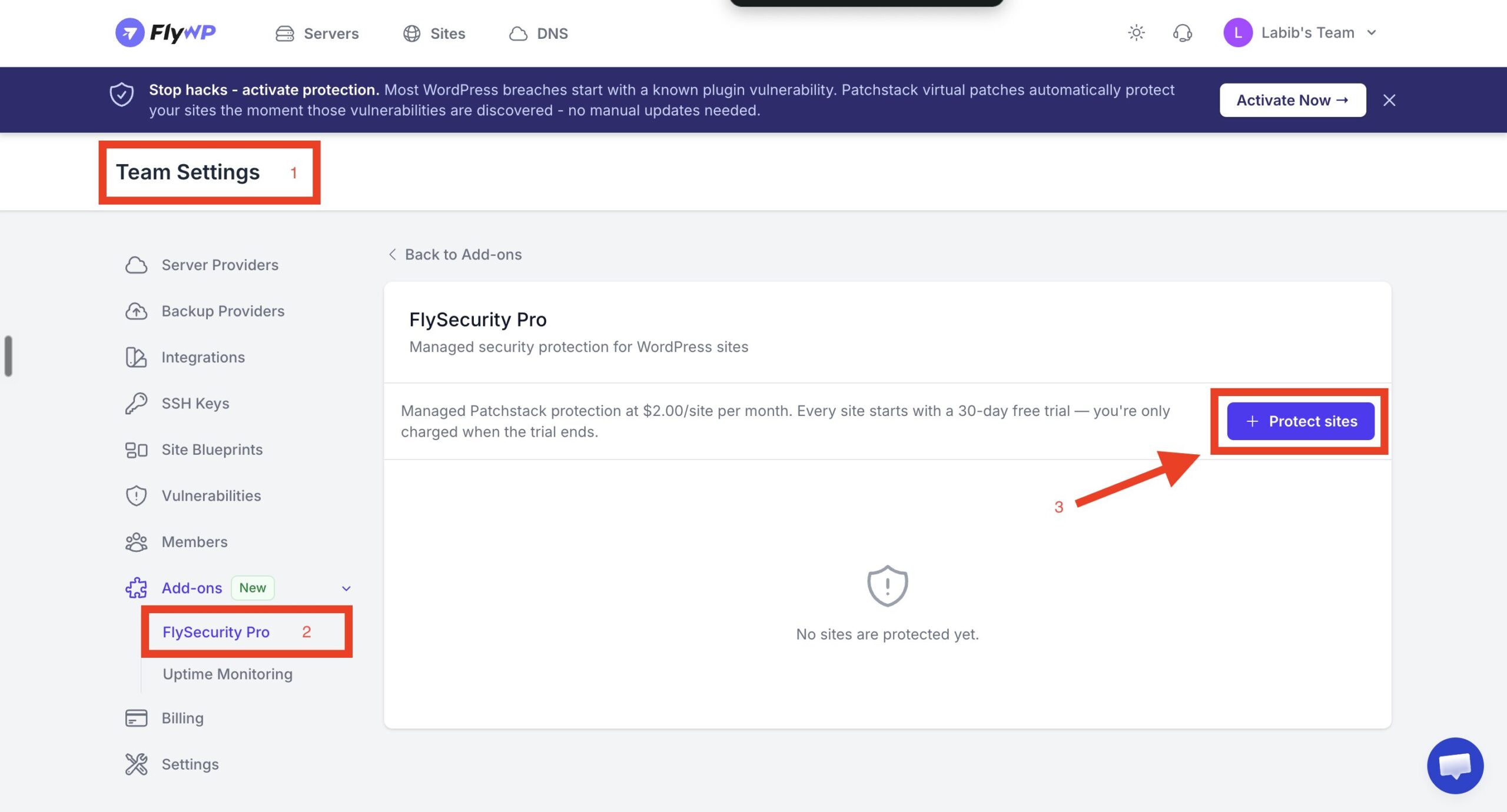Screen dimensions: 1507x812
Task: Click the Integrations icon
Action: coord(136,357)
